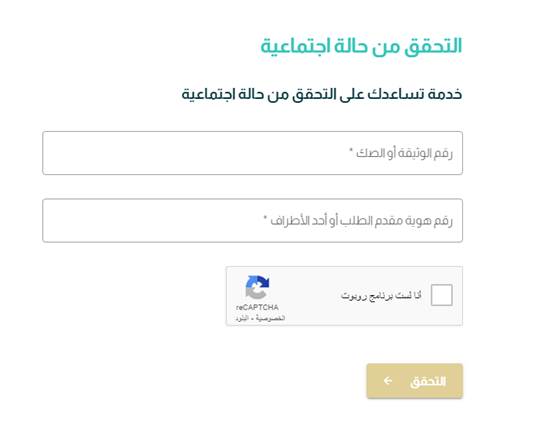Screen dimensions: 554x434
Task: Click the رقم الوثيقة أو الصك placeholder text
Action: pyautogui.click(x=404, y=153)
